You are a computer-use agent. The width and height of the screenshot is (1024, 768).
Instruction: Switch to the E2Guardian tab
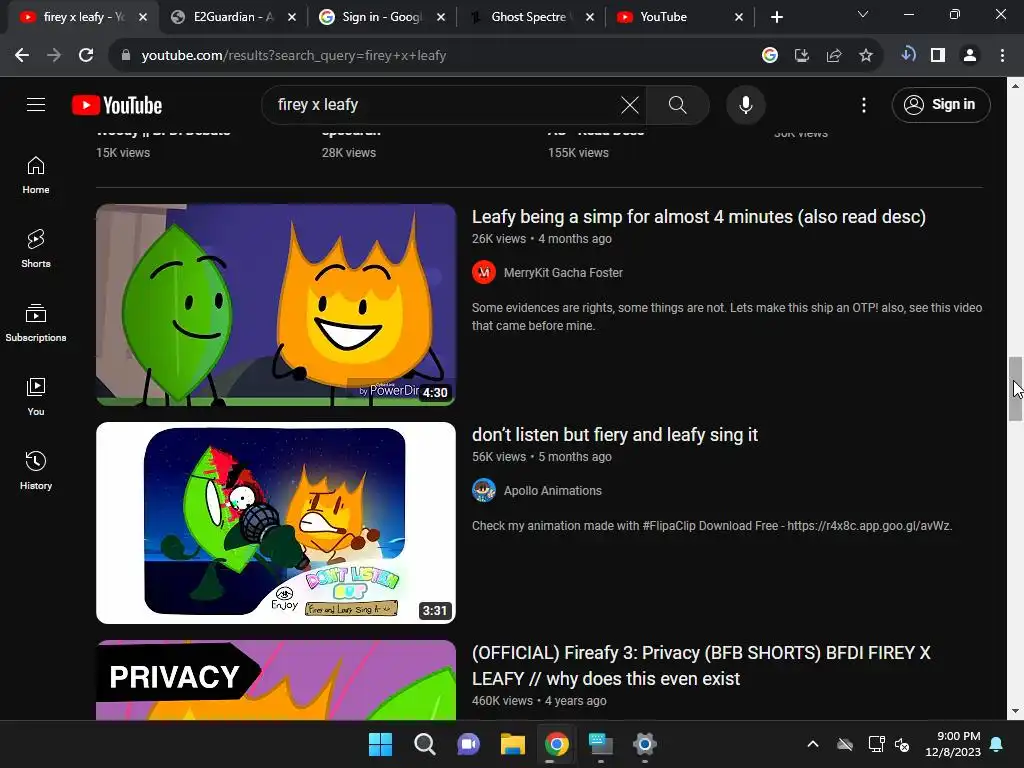(233, 17)
